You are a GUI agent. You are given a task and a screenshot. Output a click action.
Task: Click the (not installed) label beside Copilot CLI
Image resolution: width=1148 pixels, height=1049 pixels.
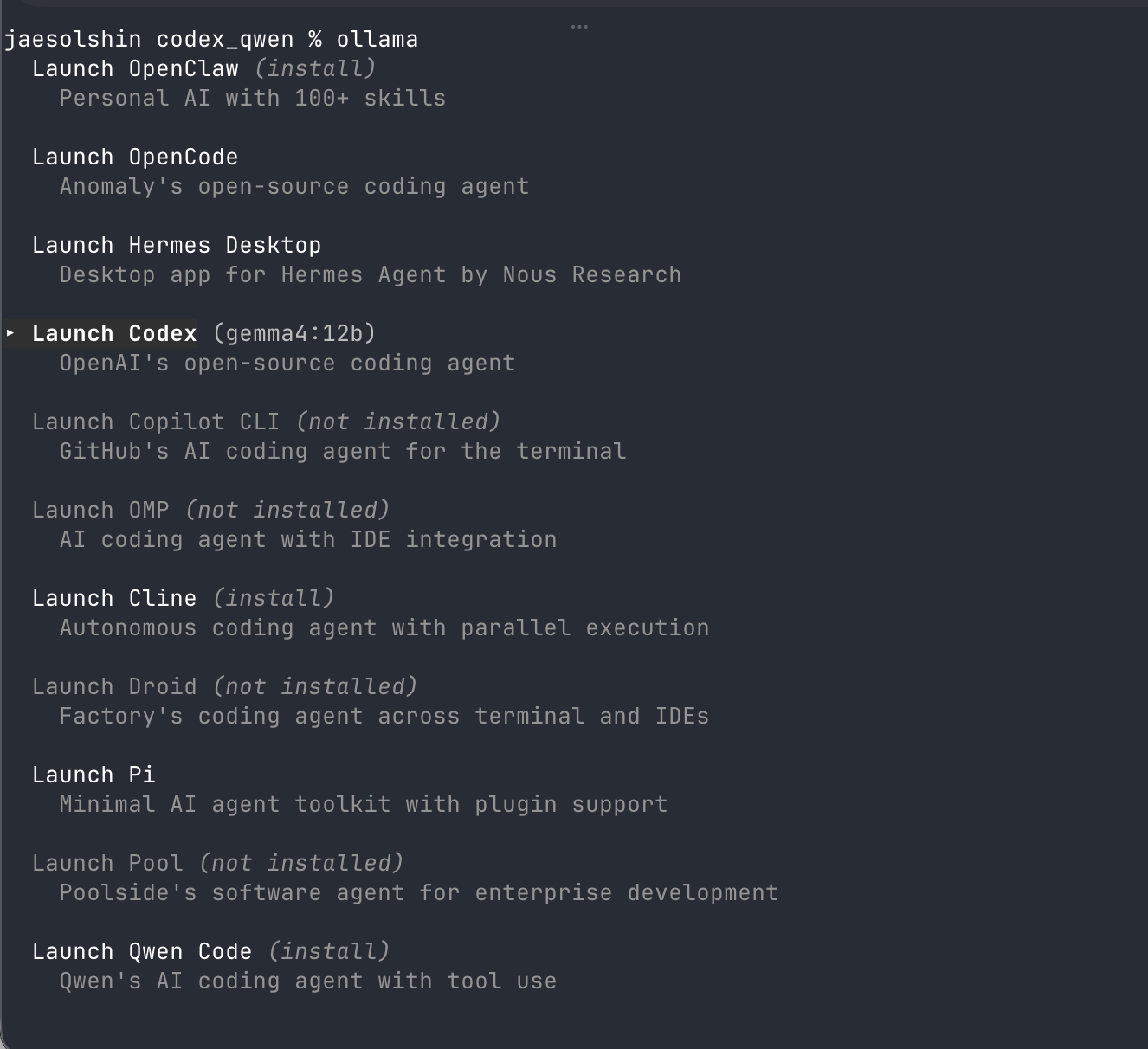click(398, 422)
